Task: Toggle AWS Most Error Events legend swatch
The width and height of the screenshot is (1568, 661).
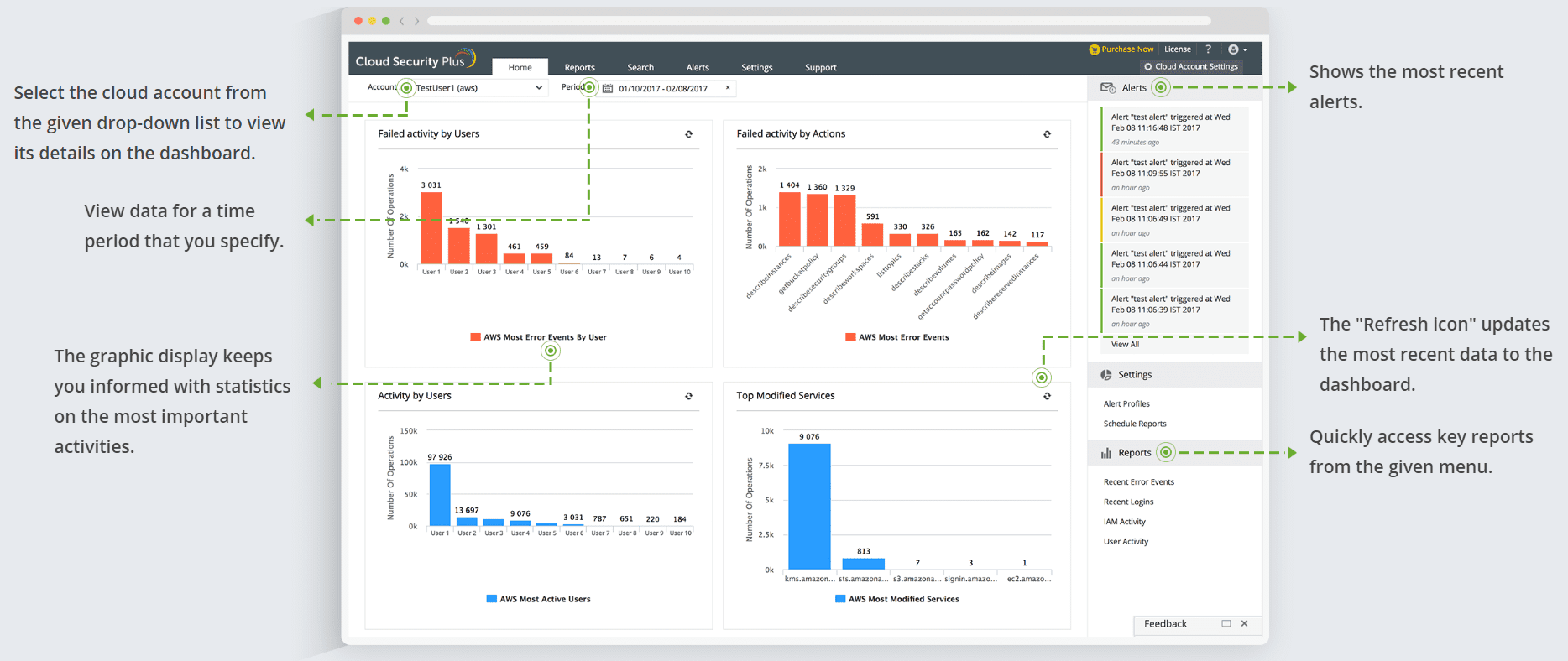Action: click(850, 337)
